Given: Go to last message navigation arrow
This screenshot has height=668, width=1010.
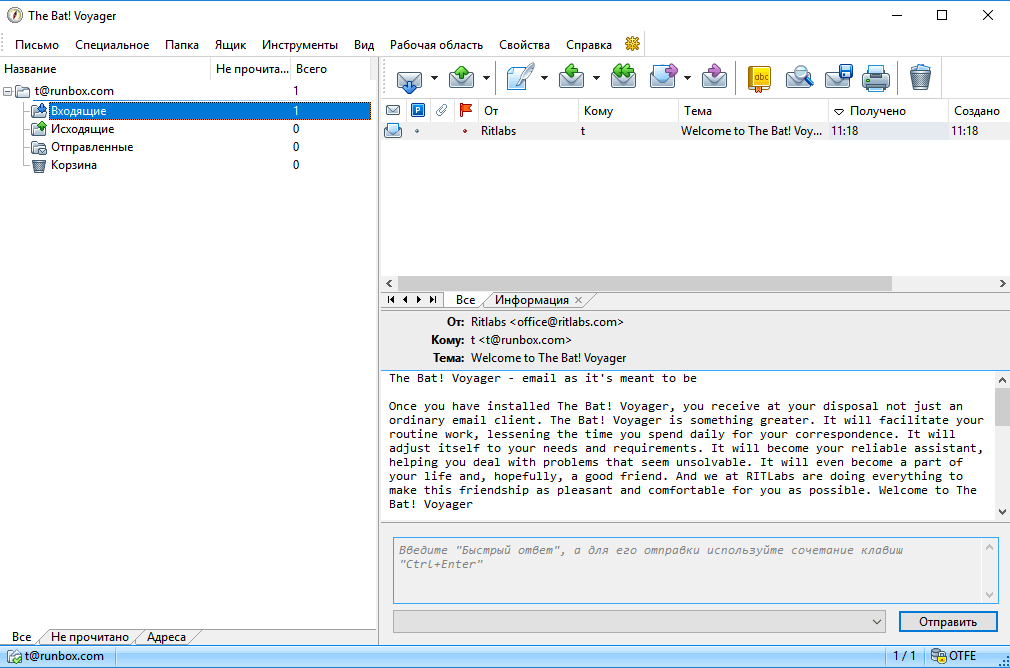Looking at the screenshot, I should 434,300.
